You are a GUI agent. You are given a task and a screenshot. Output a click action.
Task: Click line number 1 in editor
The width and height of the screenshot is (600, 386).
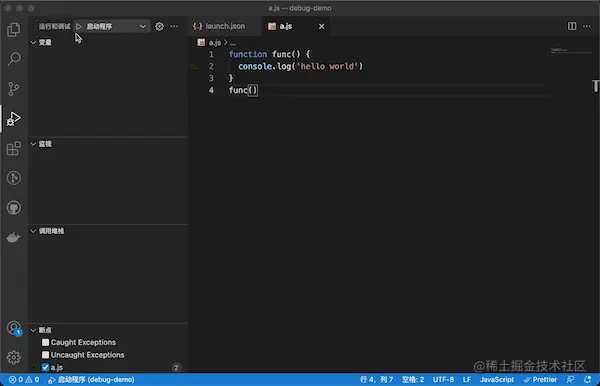(x=211, y=54)
